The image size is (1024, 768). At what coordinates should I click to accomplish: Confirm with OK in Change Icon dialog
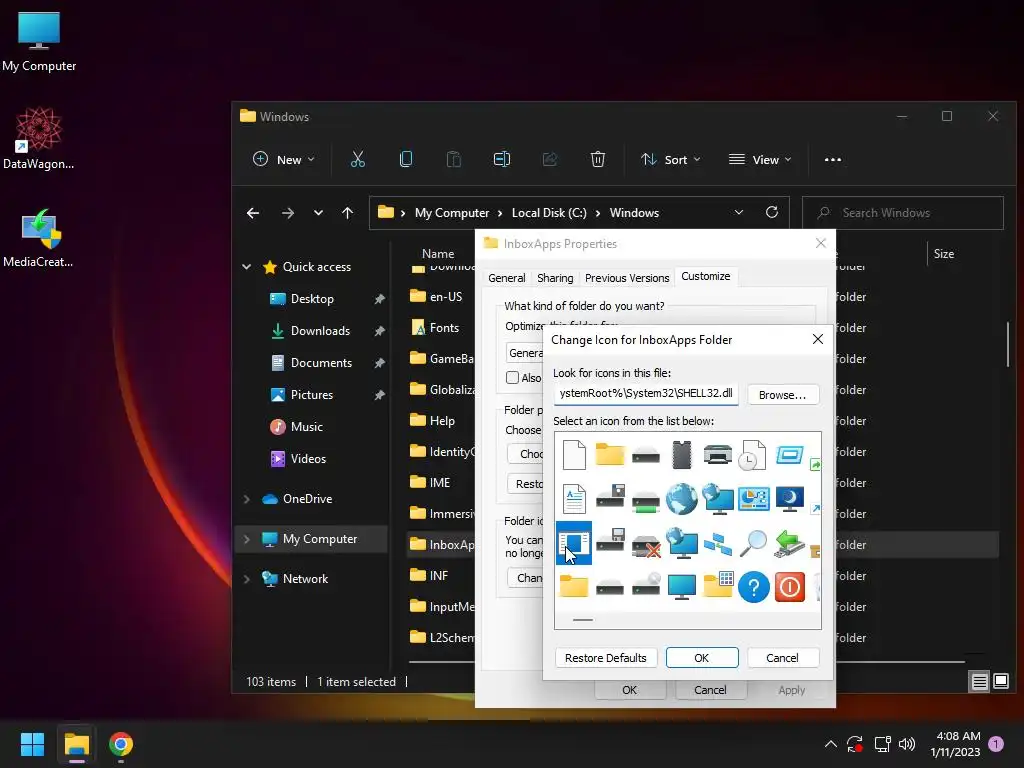click(702, 658)
